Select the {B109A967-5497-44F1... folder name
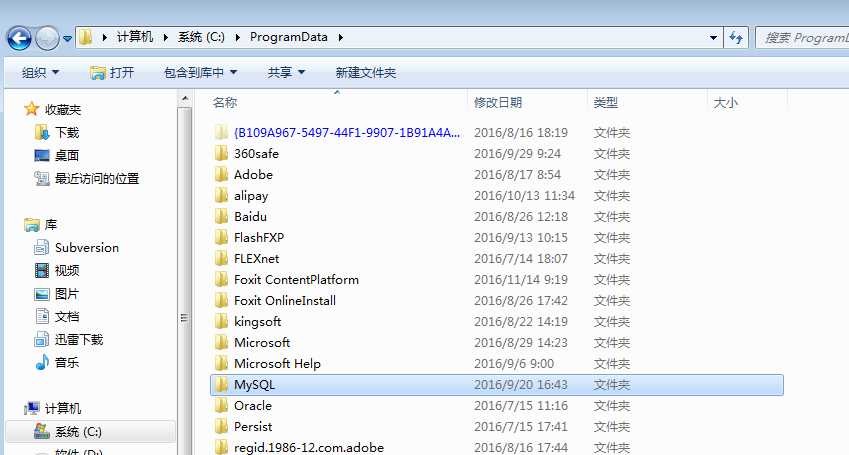Screen dimensions: 849x455 tap(347, 133)
